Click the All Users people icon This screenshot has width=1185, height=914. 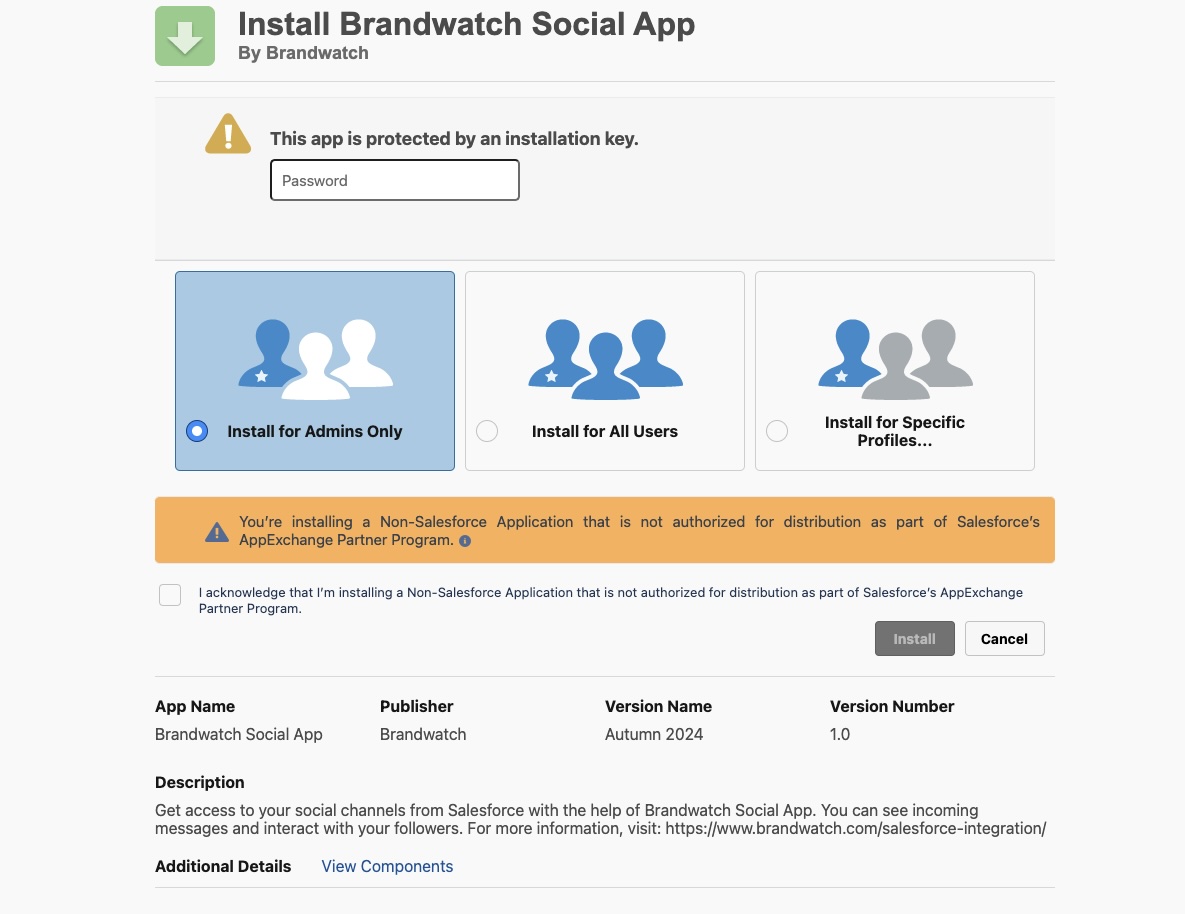pyautogui.click(x=605, y=359)
